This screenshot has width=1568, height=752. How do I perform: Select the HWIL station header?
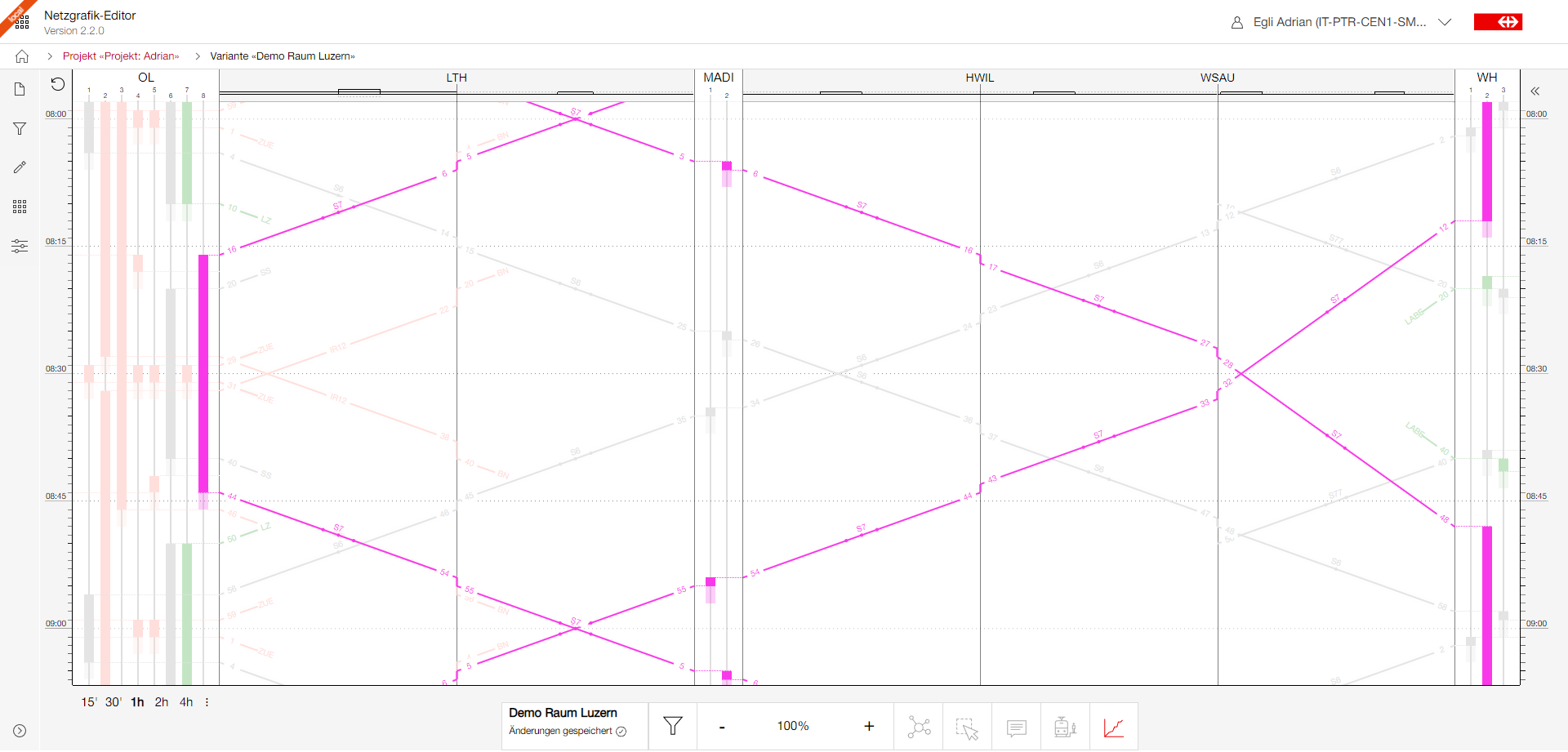point(980,78)
